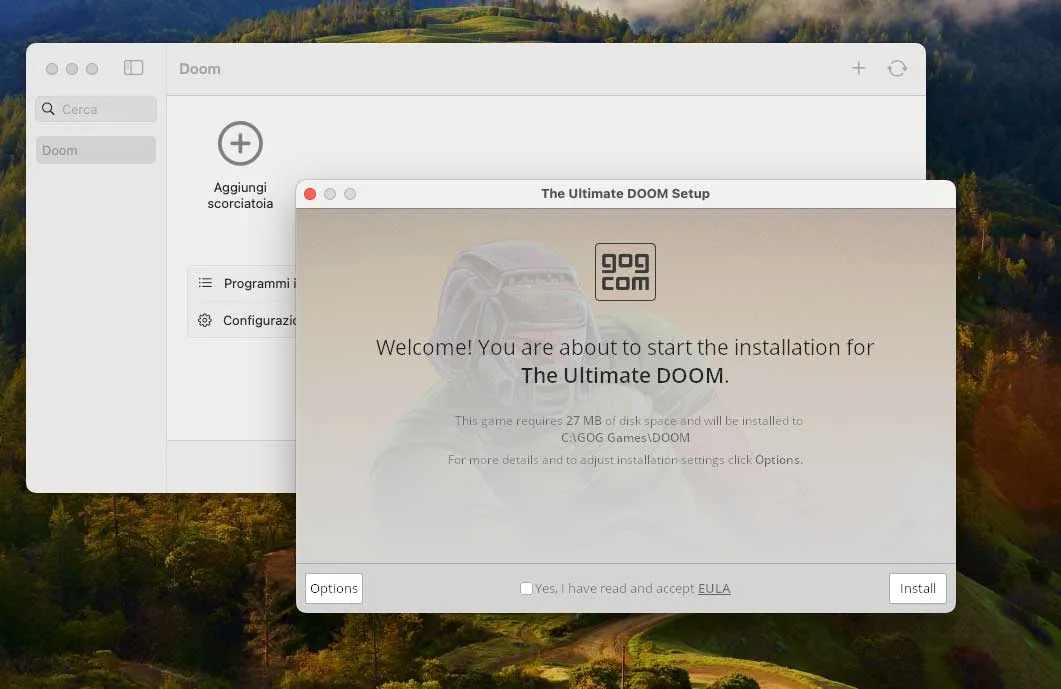Open the EULA link
The image size is (1061, 689).
(x=714, y=588)
